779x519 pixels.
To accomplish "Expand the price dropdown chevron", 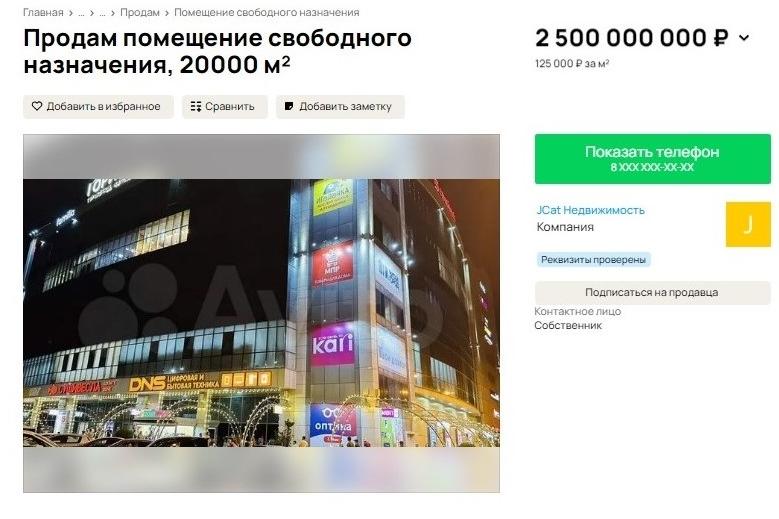I will pos(744,38).
